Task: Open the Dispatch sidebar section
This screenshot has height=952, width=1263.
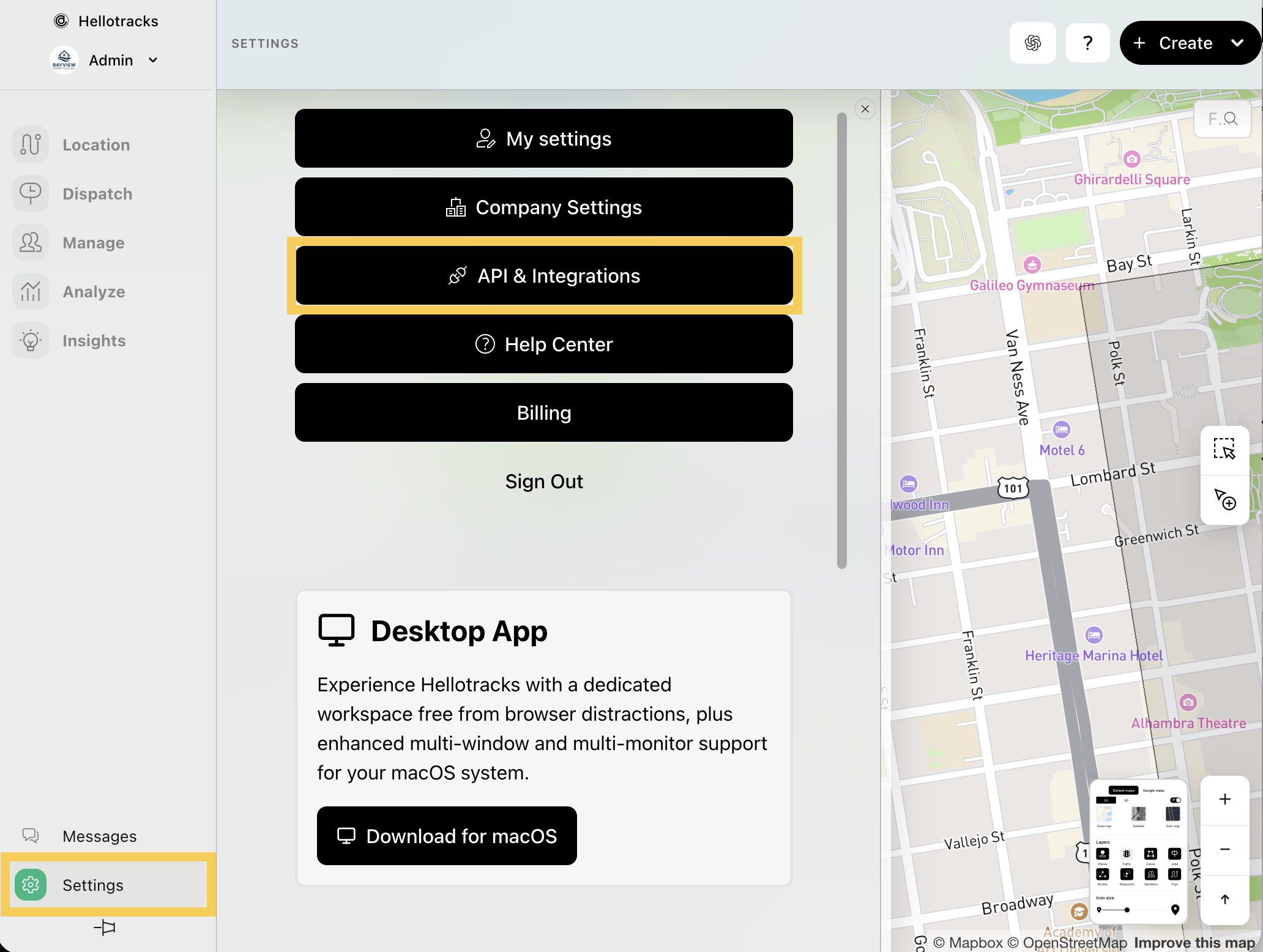Action: (97, 194)
